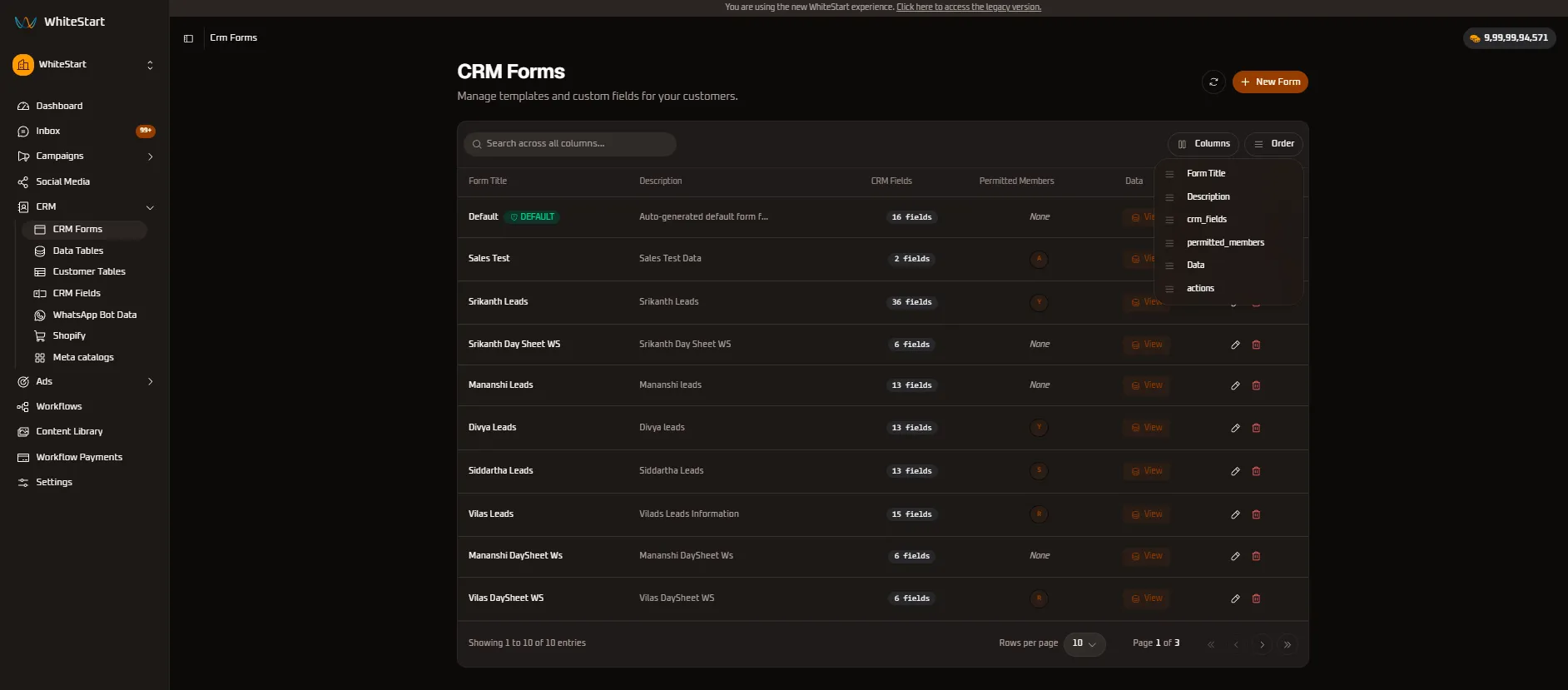The height and width of the screenshot is (690, 1568).
Task: Open the rows per page dropdown
Action: point(1084,643)
